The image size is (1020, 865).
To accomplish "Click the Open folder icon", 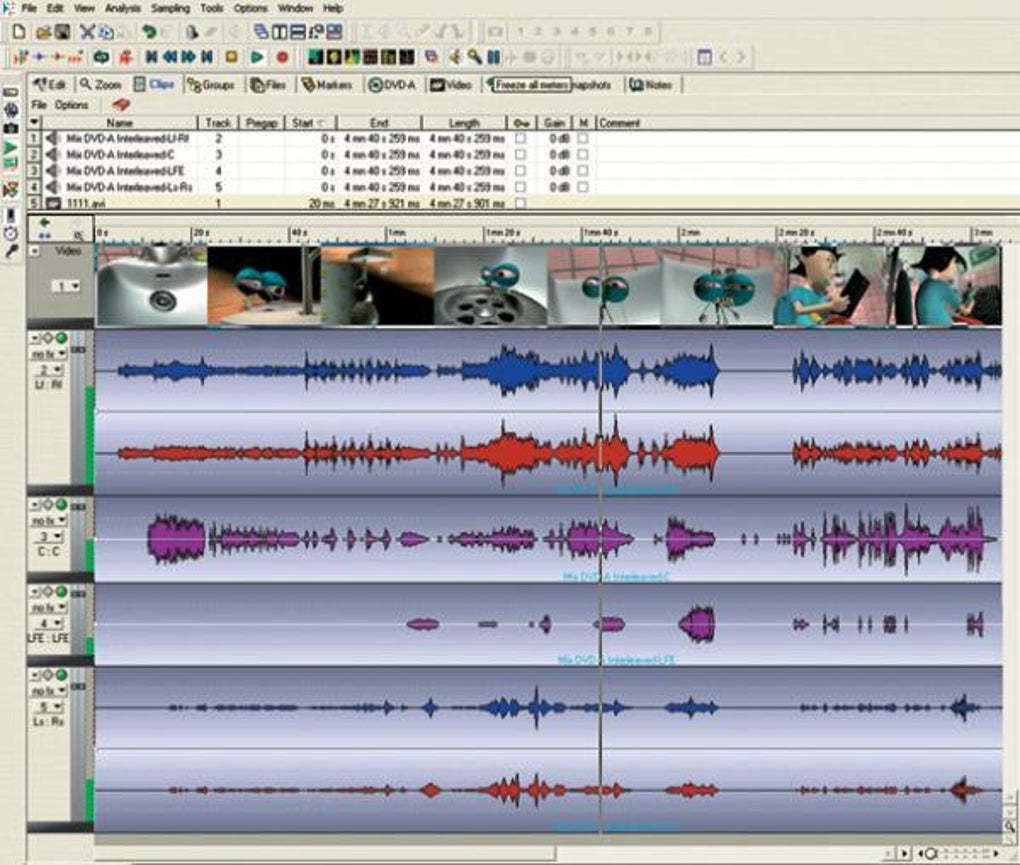I will 43,32.
